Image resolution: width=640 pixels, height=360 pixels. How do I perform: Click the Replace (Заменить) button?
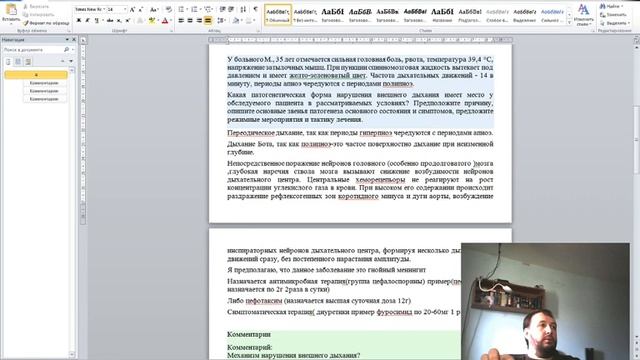point(613,15)
